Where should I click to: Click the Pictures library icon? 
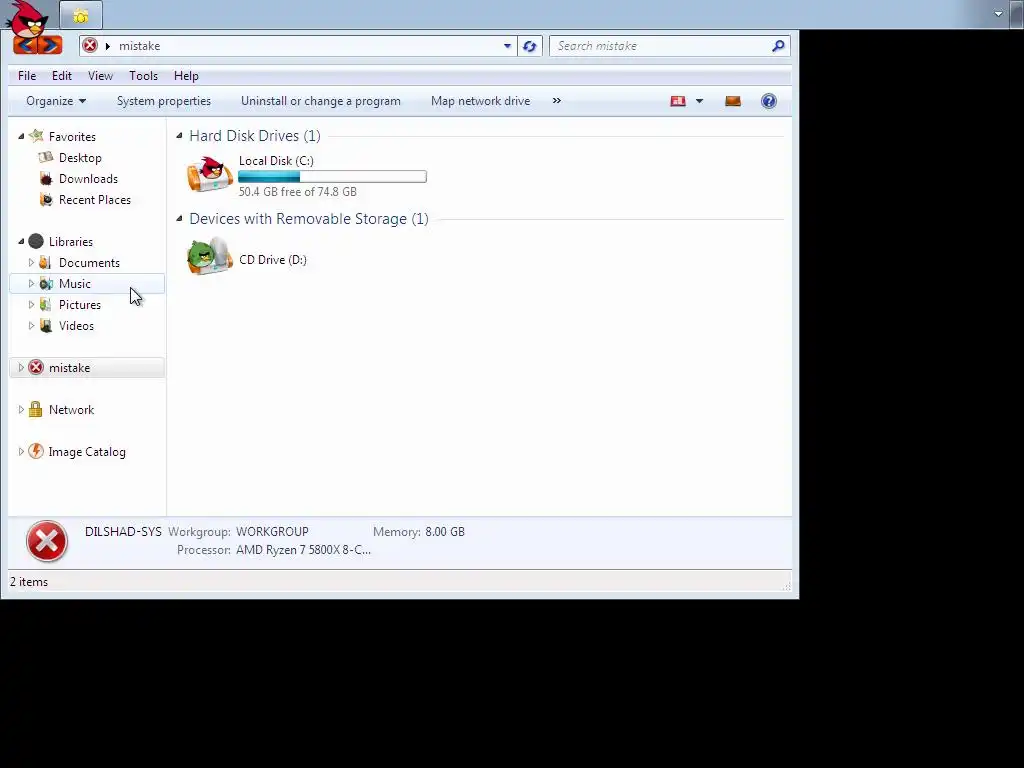[x=45, y=304]
